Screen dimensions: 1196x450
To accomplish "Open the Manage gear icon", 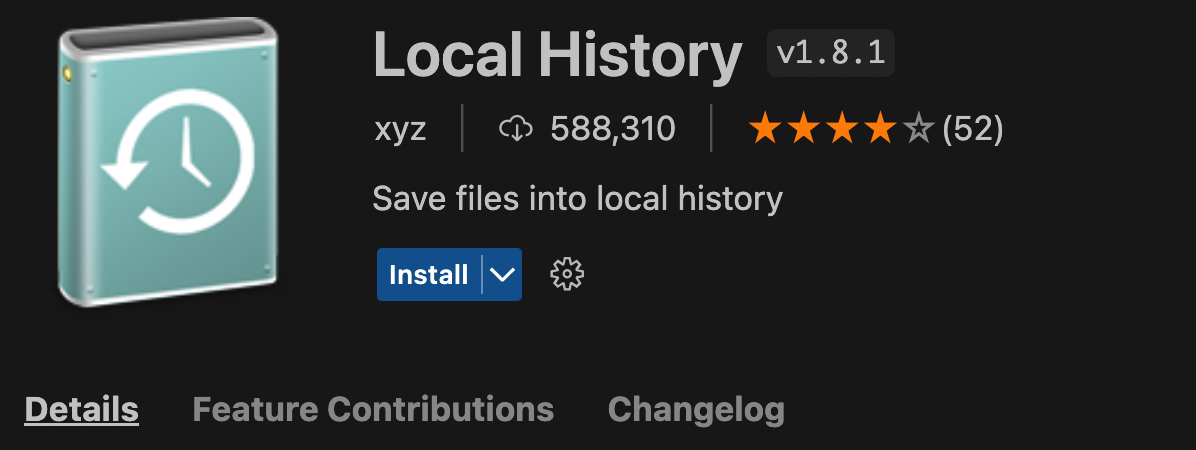I will tap(567, 274).
